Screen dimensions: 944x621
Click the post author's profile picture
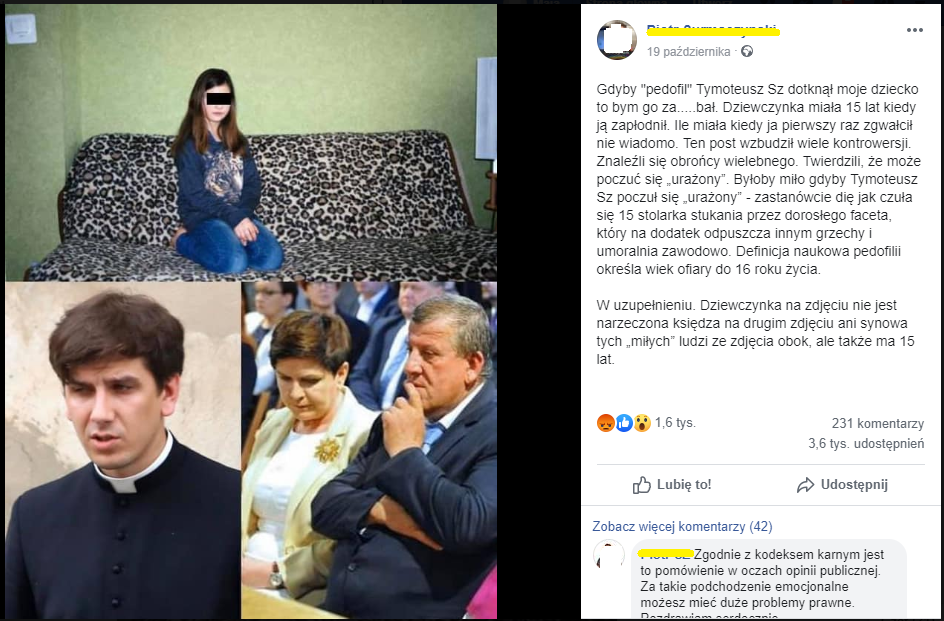pyautogui.click(x=616, y=40)
